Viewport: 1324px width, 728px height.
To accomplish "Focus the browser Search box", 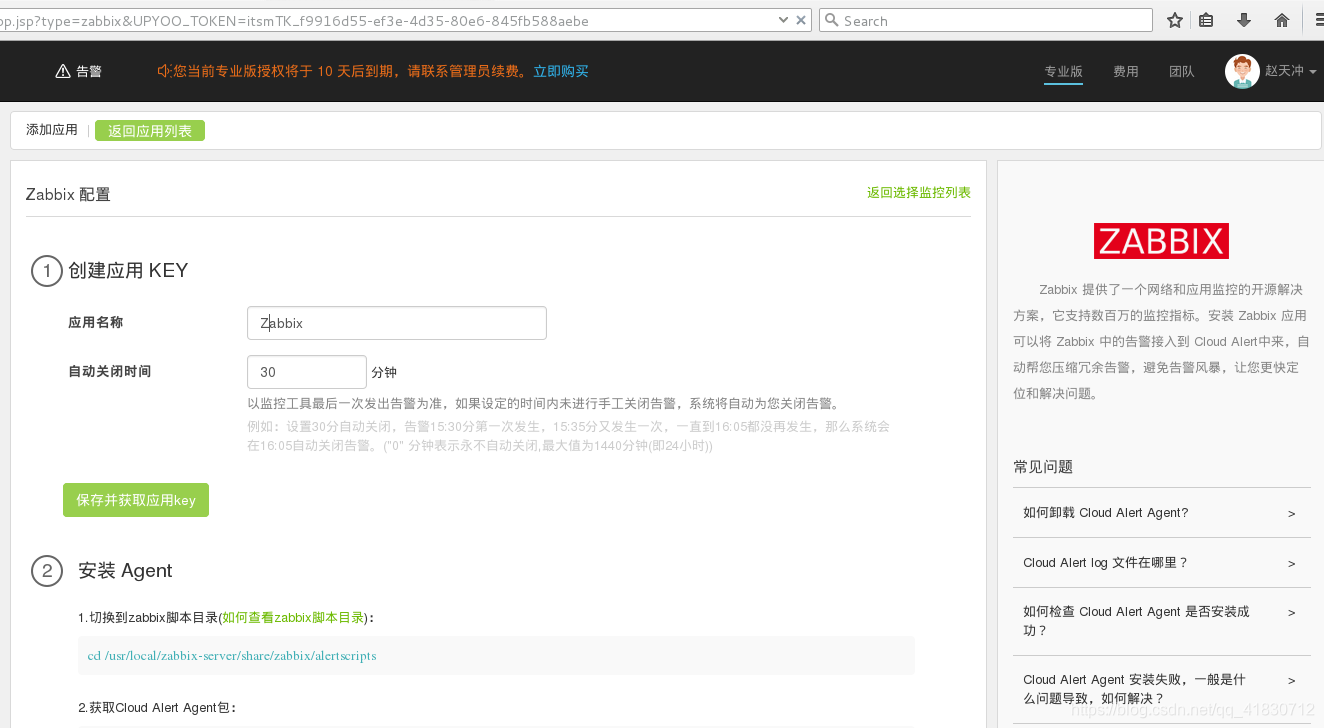I will (985, 20).
